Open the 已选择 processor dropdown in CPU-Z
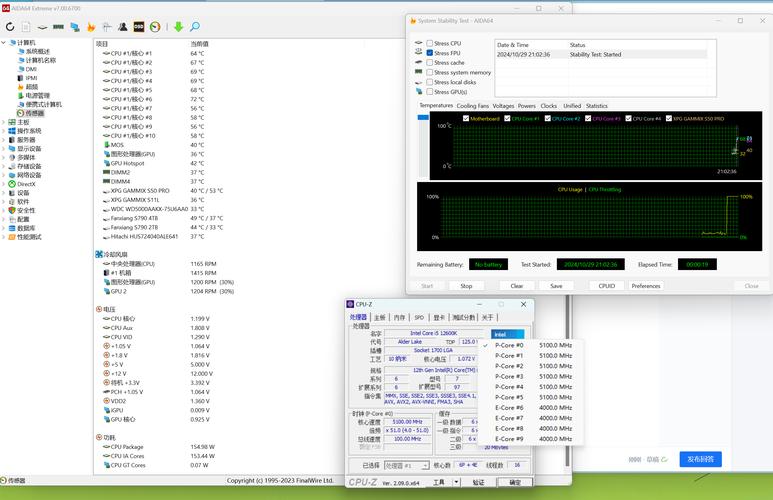This screenshot has width=773, height=500. (x=405, y=465)
